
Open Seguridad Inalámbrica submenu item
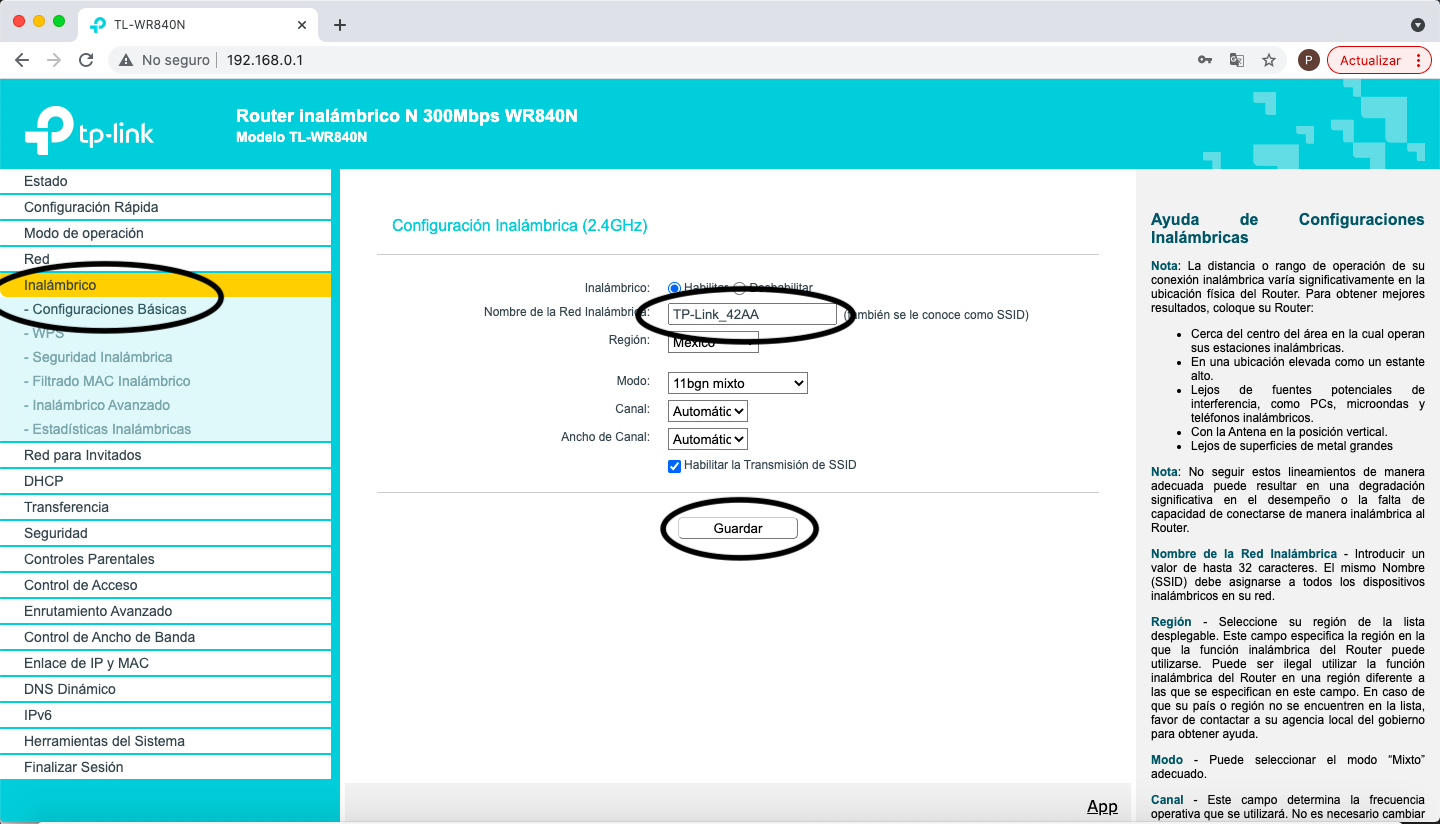pos(102,357)
